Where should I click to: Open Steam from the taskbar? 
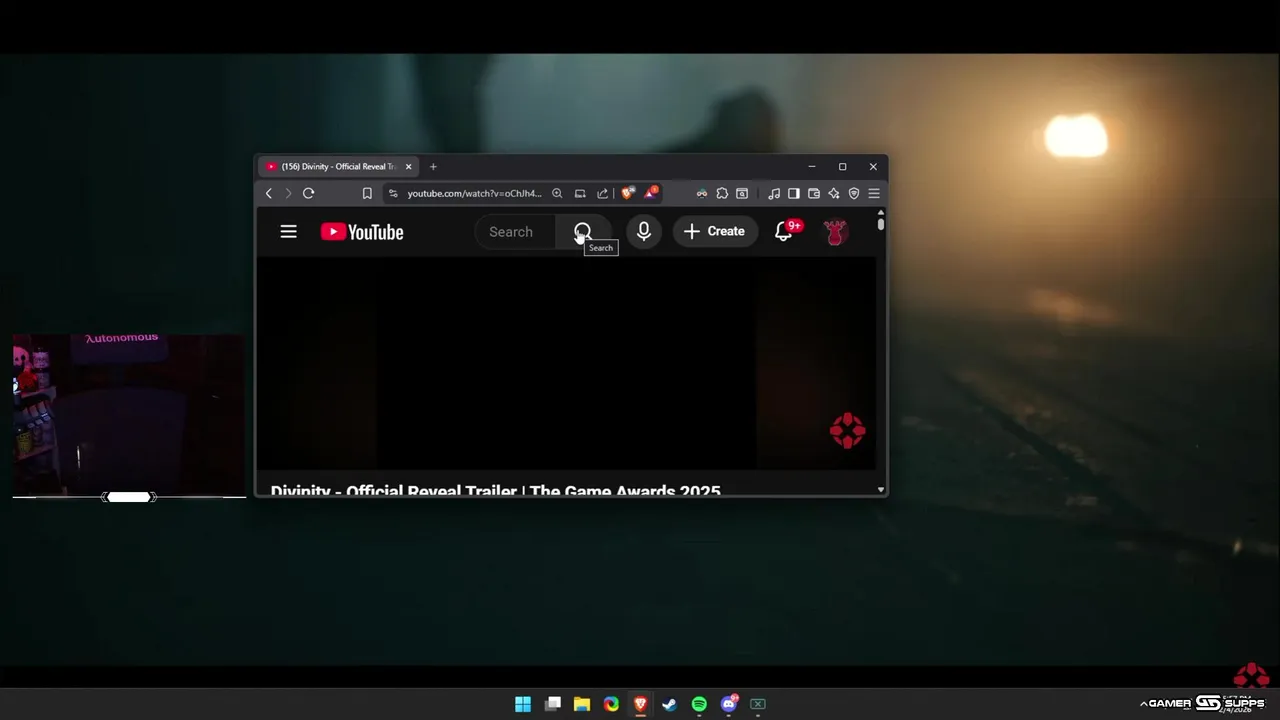[x=670, y=704]
